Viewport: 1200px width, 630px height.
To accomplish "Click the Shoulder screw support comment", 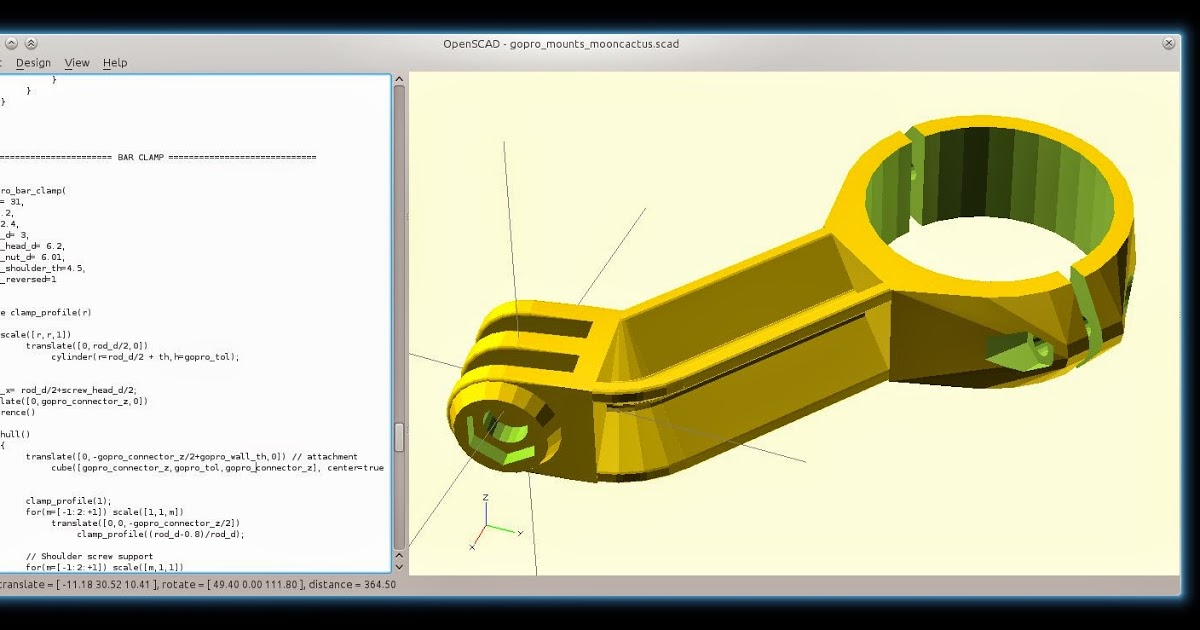I will click(x=89, y=556).
